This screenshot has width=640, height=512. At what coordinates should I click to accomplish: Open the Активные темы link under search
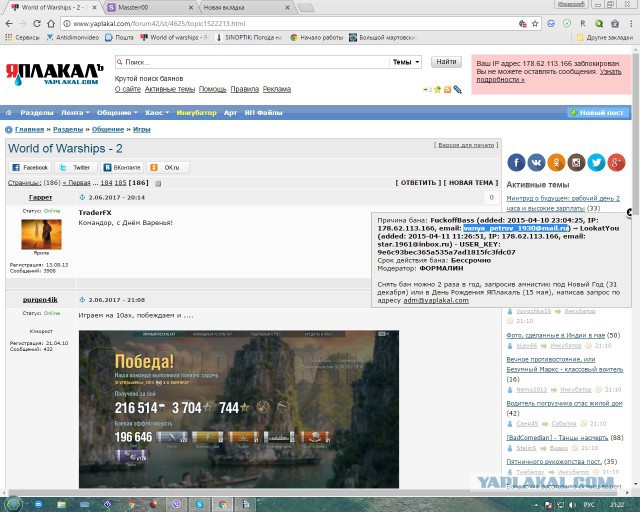click(x=170, y=89)
